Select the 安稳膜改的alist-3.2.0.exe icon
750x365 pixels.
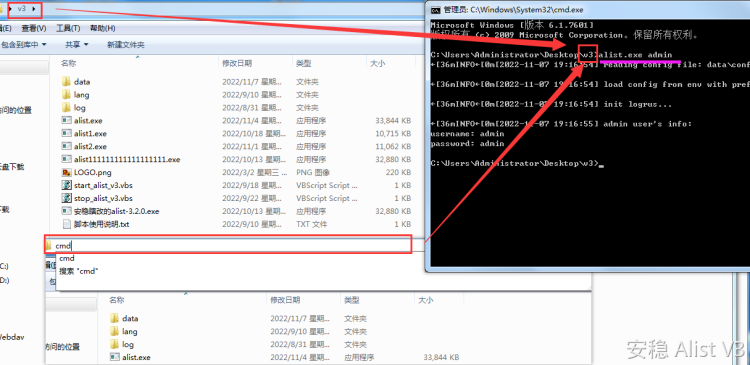[x=66, y=211]
